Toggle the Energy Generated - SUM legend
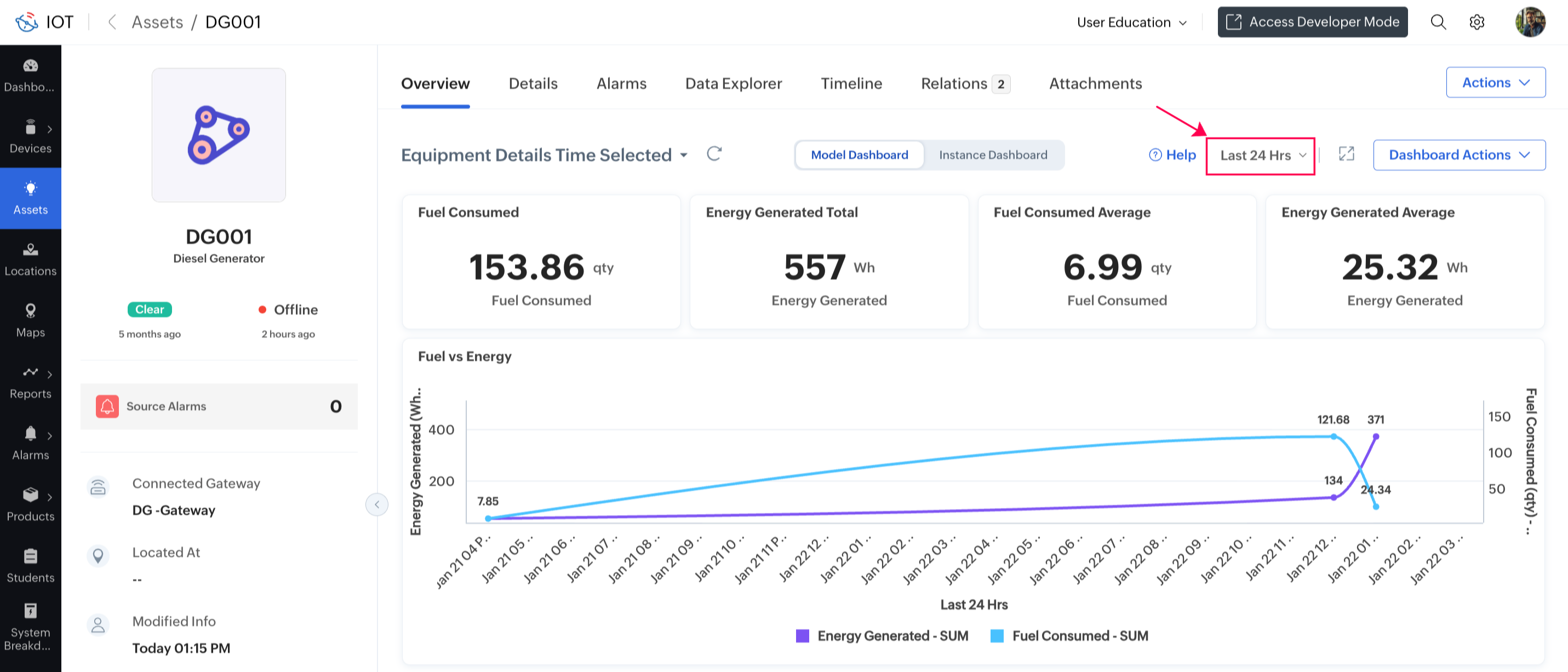The height and width of the screenshot is (672, 1568). [x=882, y=635]
